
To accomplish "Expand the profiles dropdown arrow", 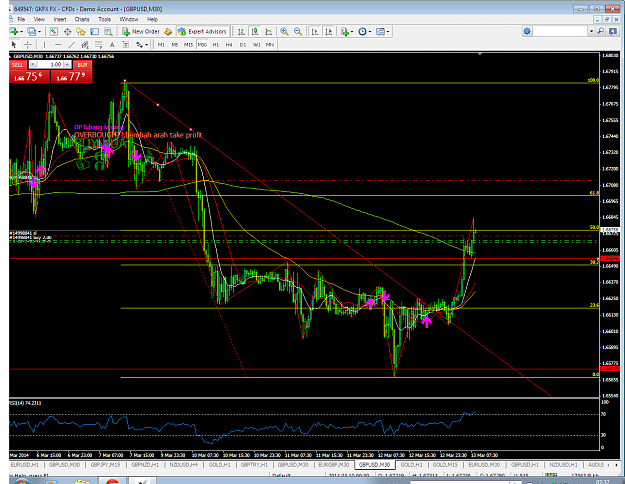I will [39, 31].
